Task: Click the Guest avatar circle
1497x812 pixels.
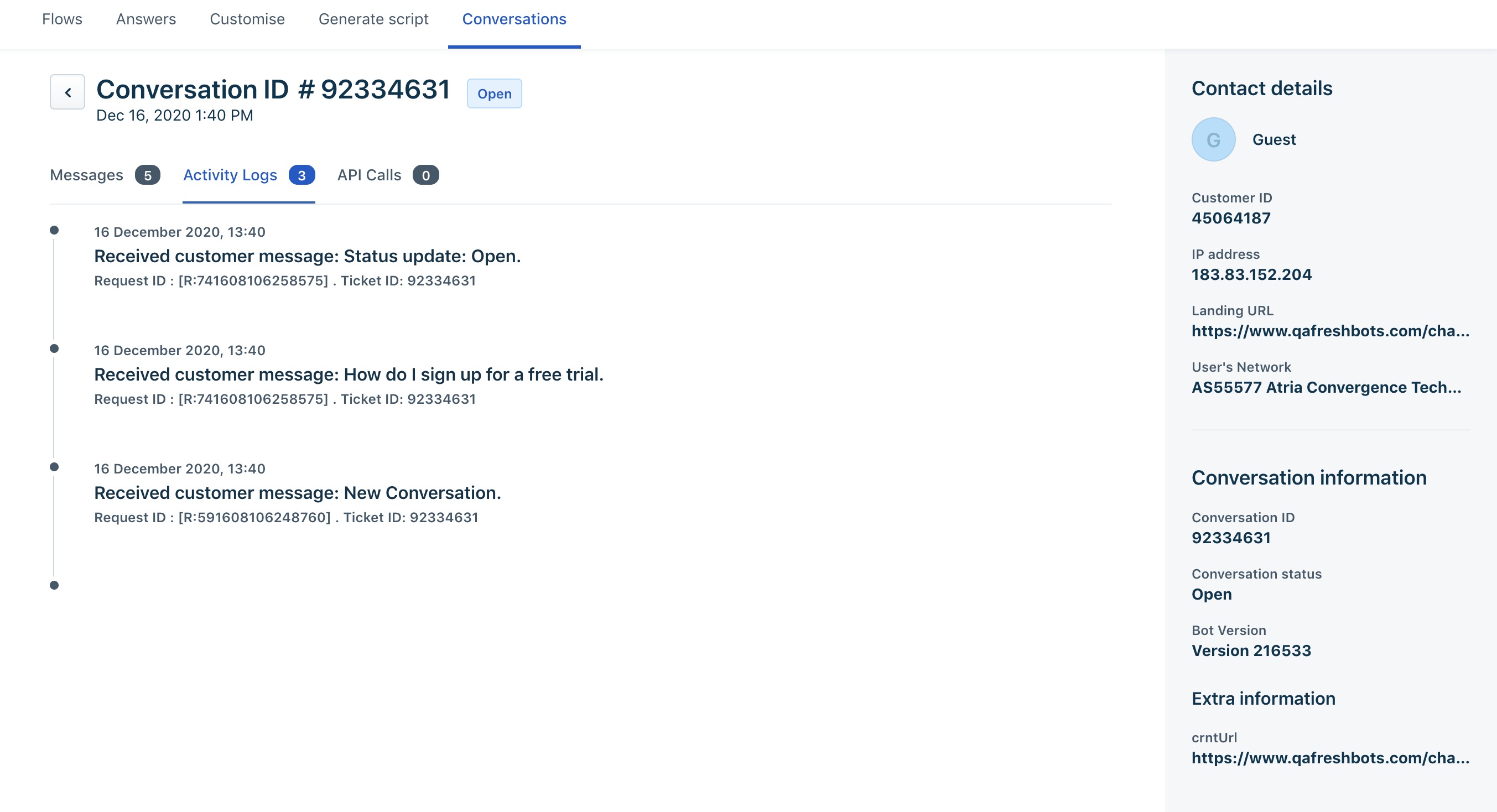Action: (1213, 139)
